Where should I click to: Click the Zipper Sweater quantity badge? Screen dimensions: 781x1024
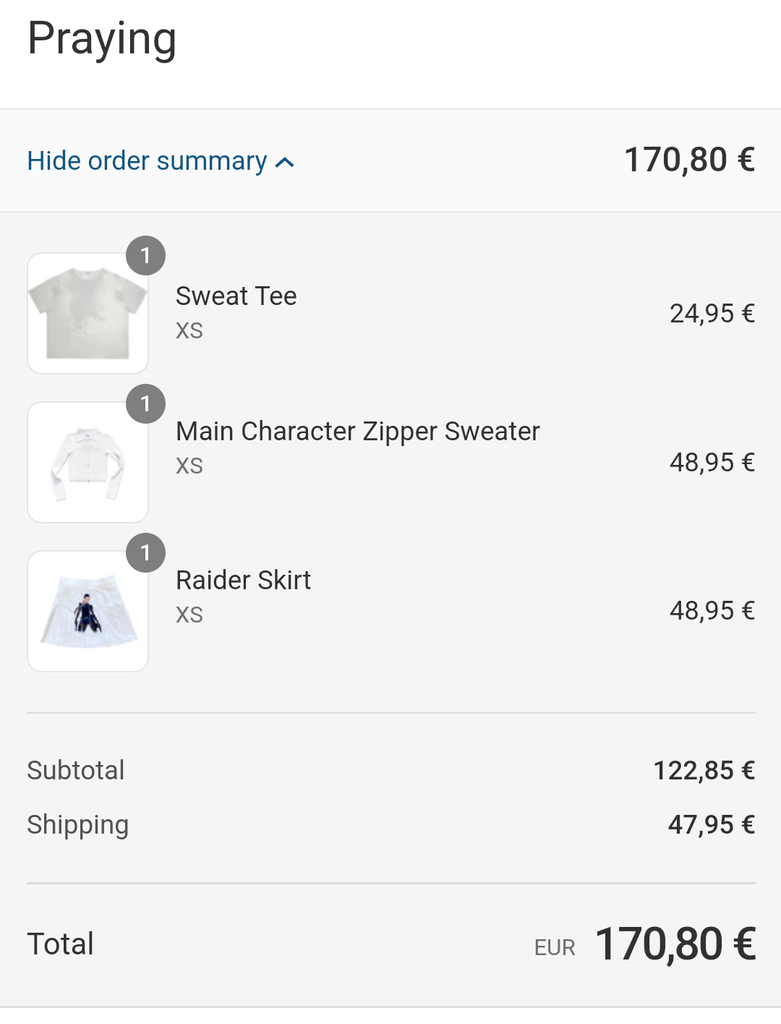pyautogui.click(x=146, y=404)
